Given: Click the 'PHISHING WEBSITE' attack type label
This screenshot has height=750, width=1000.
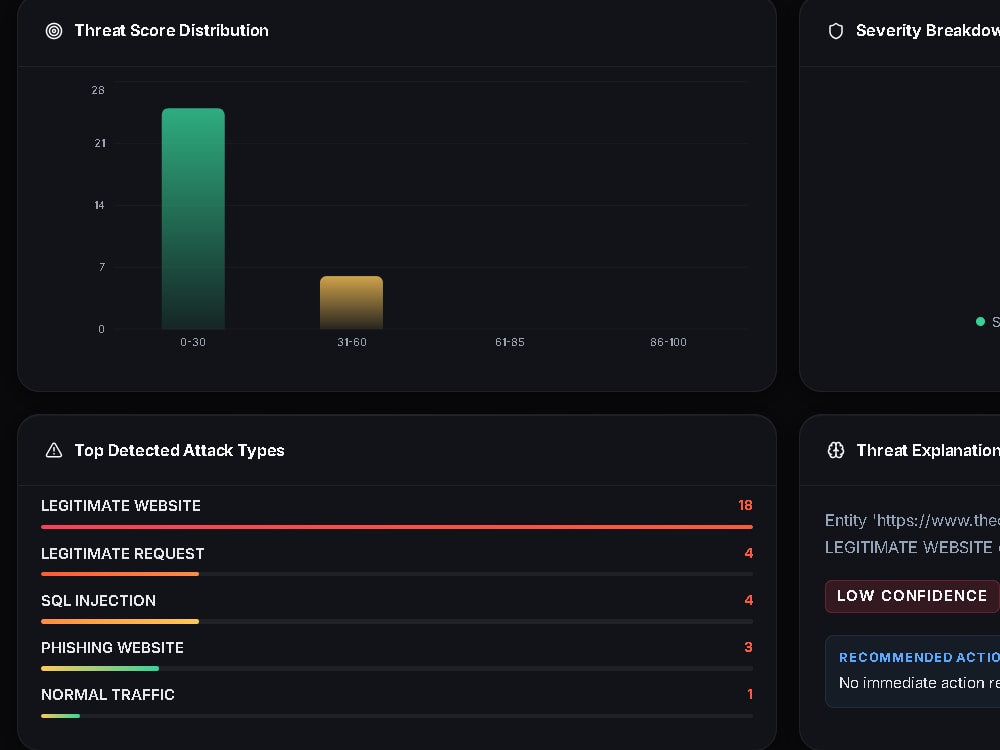Looking at the screenshot, I should click(x=112, y=648).
